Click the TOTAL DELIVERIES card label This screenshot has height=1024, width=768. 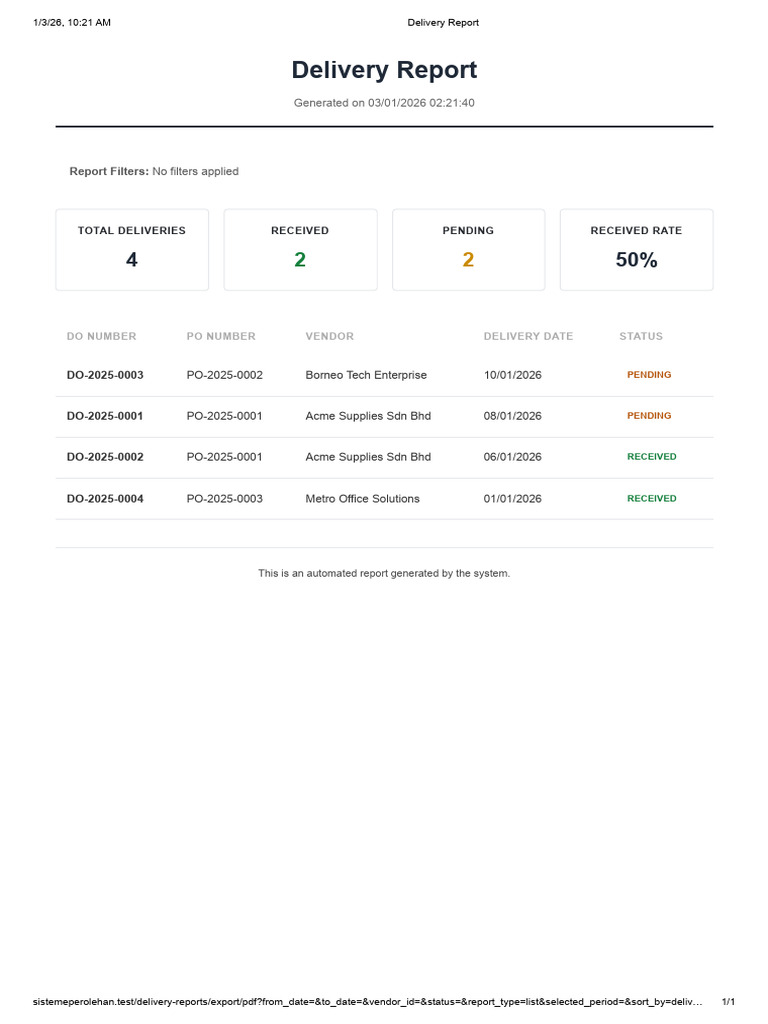pos(132,231)
